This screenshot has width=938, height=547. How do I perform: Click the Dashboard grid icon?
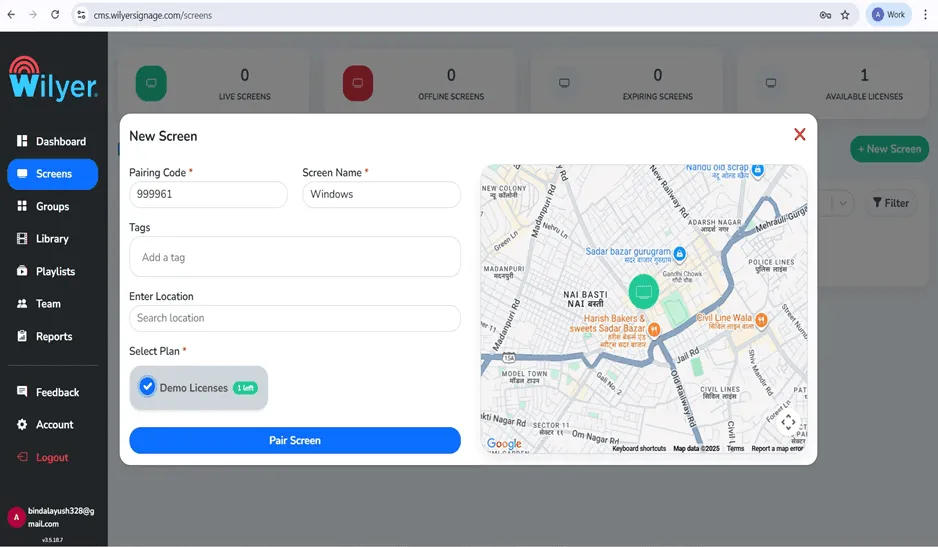pos(22,141)
